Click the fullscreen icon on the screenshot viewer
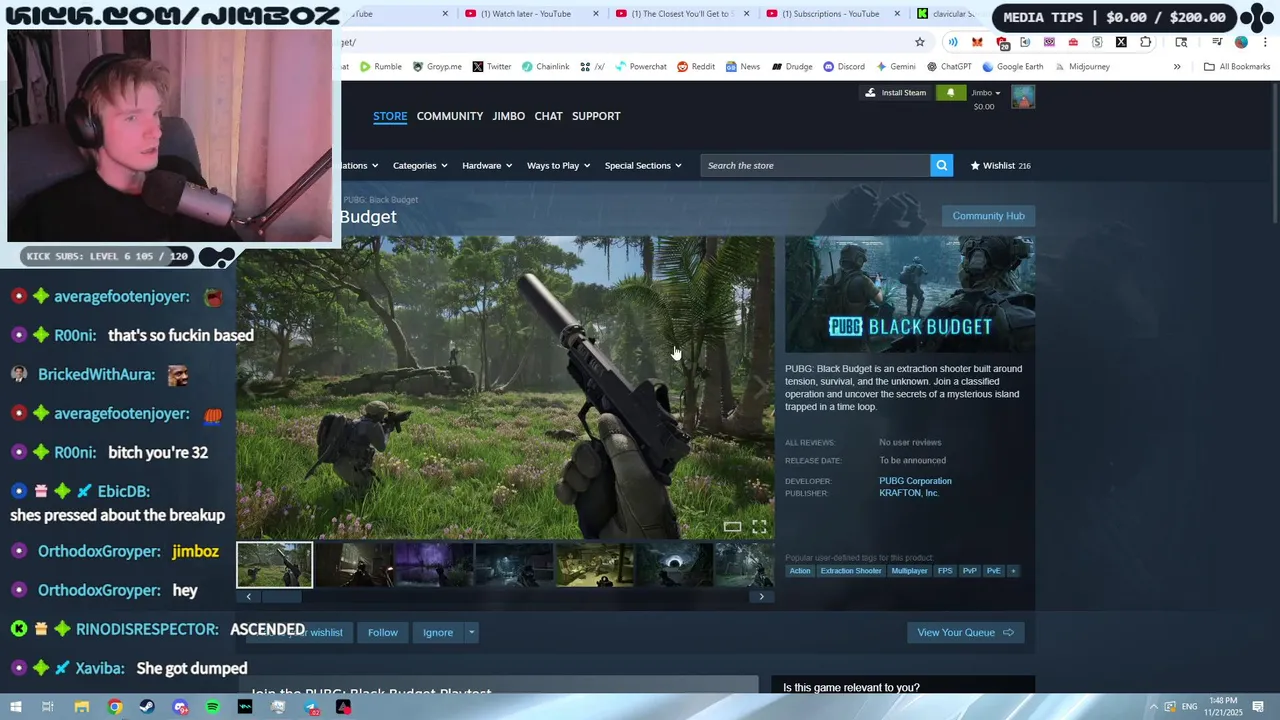The image size is (1280, 720). [x=759, y=526]
